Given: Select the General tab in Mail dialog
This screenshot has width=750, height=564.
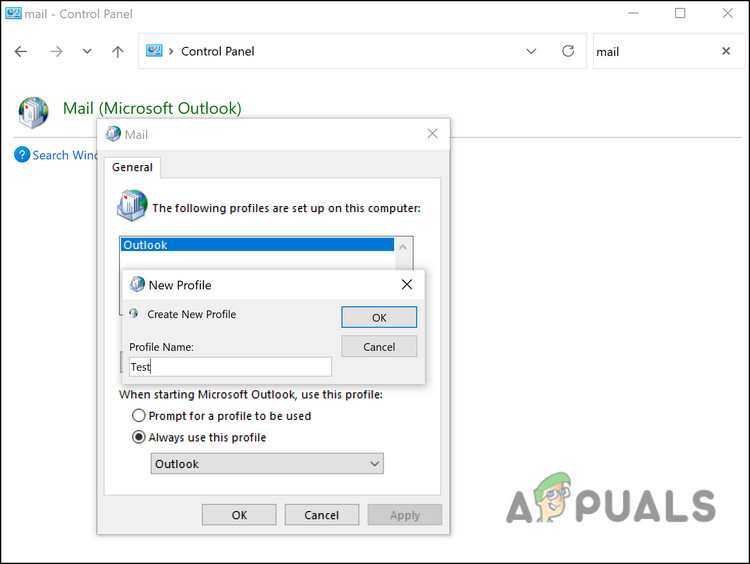Looking at the screenshot, I should click(x=132, y=167).
